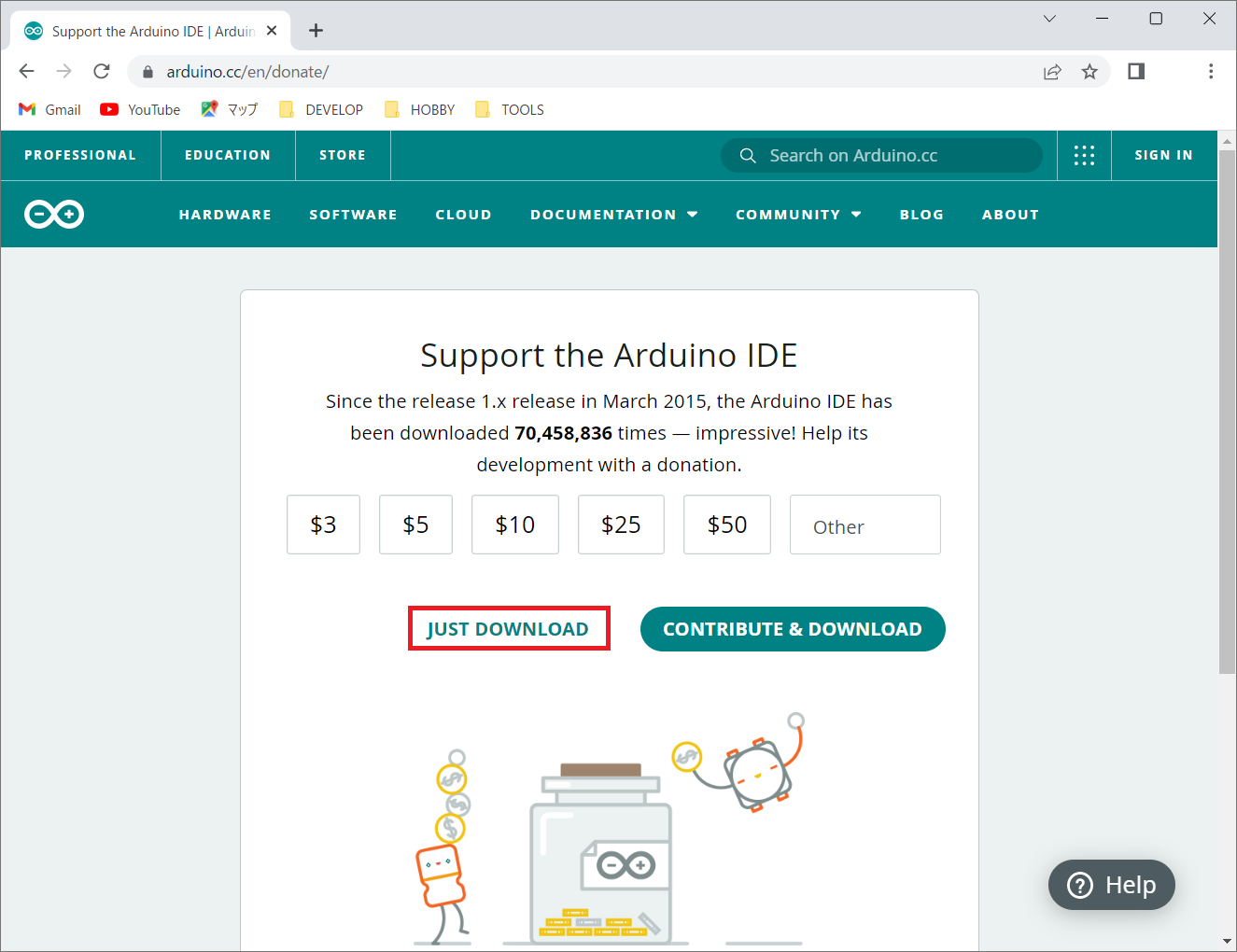Click the search magnifier in the Arduino search bar
Image resolution: width=1237 pixels, height=952 pixels.
click(747, 155)
